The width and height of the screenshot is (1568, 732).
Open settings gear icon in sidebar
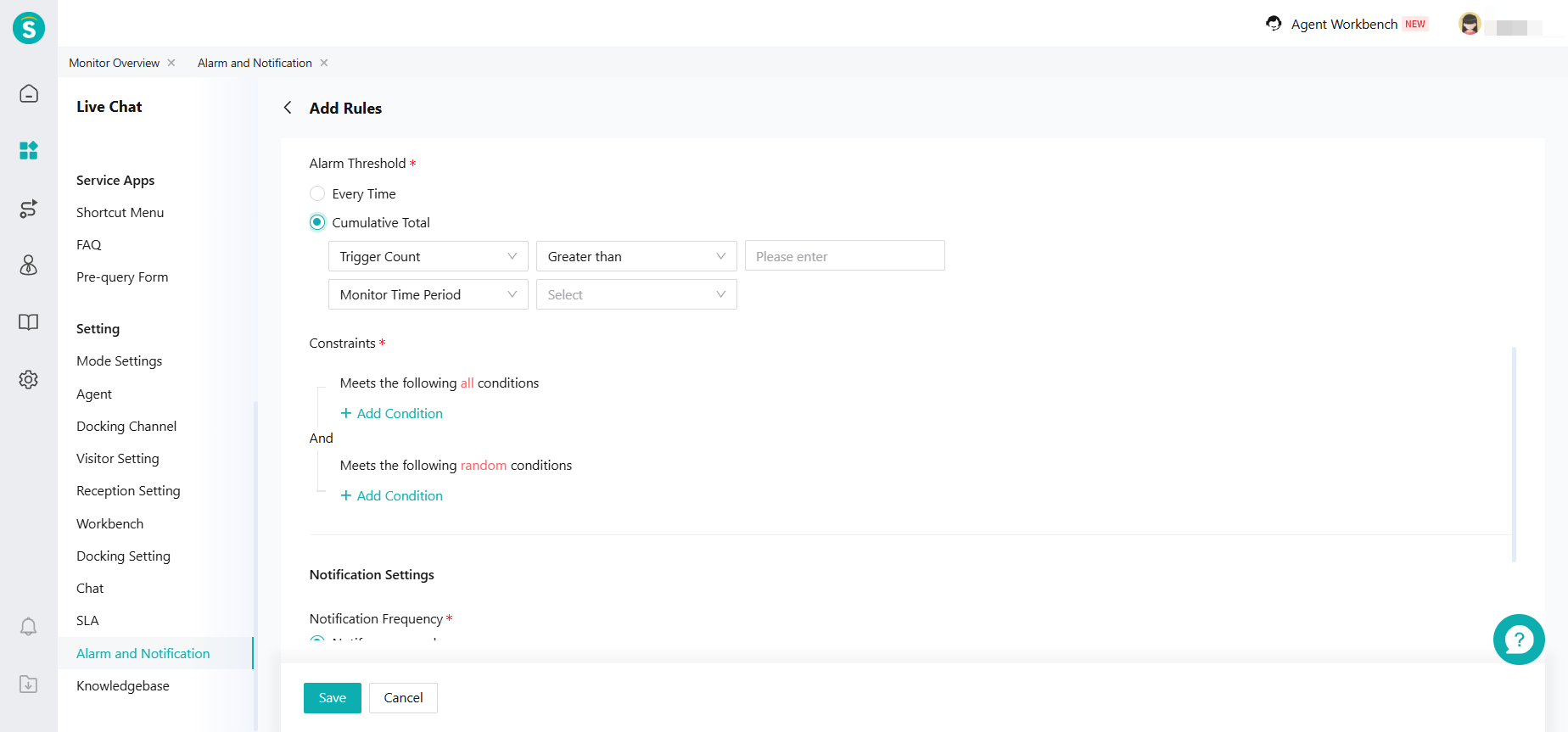(29, 379)
